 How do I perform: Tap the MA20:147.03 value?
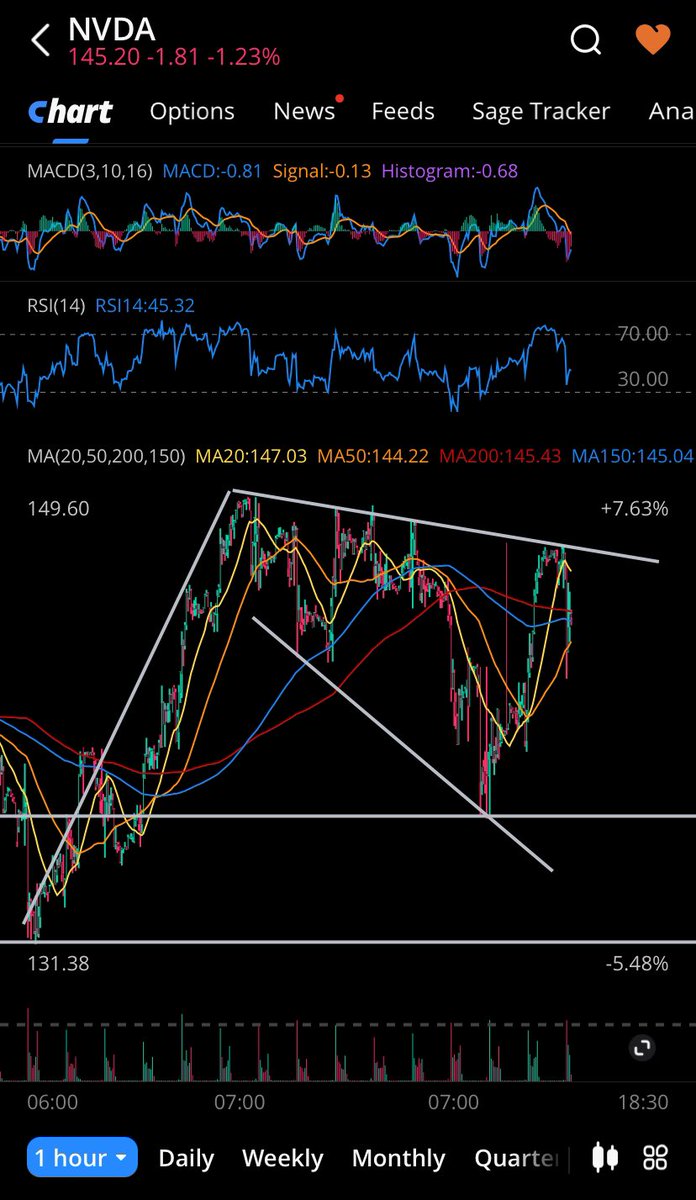tap(251, 456)
